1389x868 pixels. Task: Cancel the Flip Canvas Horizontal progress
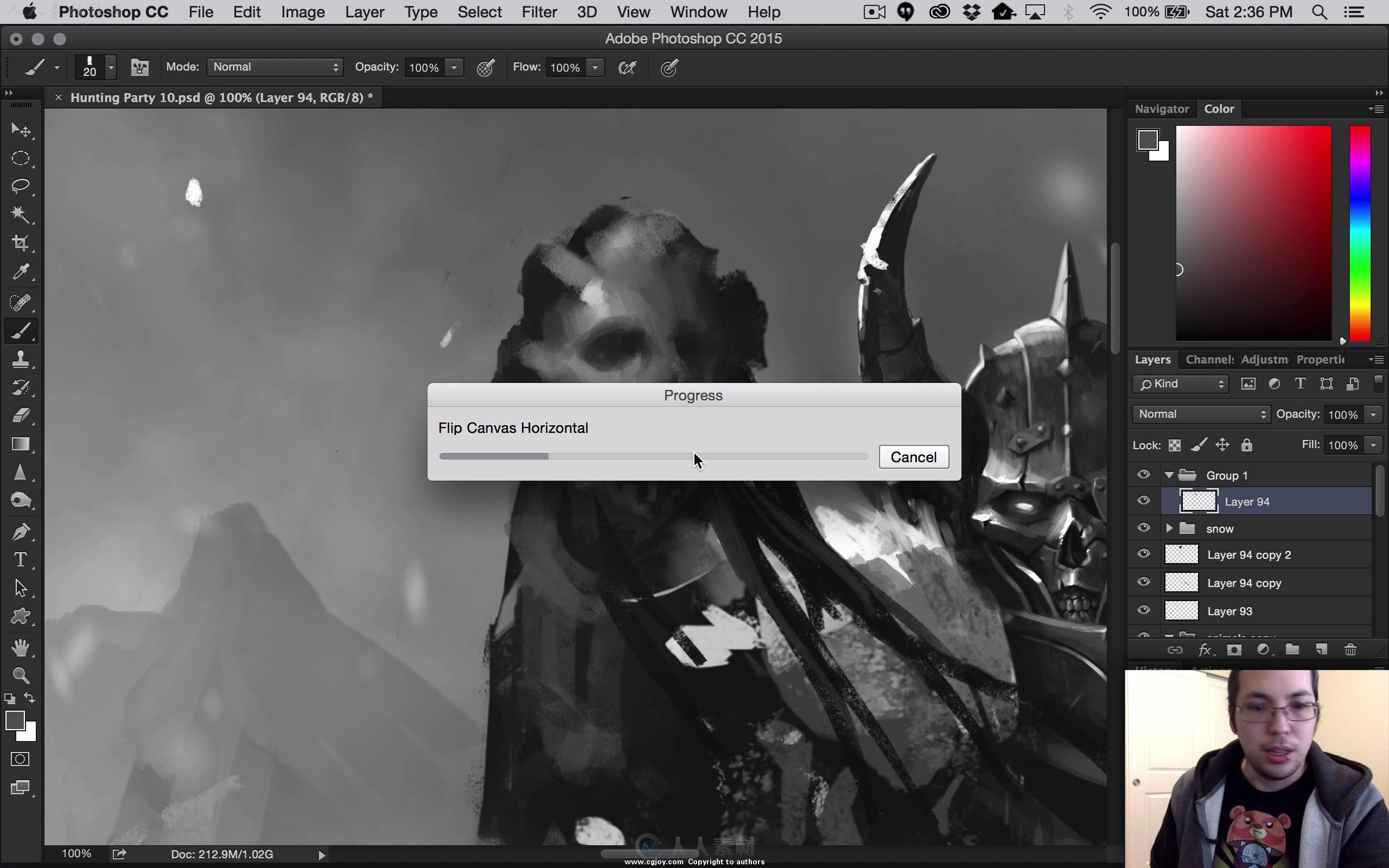pos(914,457)
